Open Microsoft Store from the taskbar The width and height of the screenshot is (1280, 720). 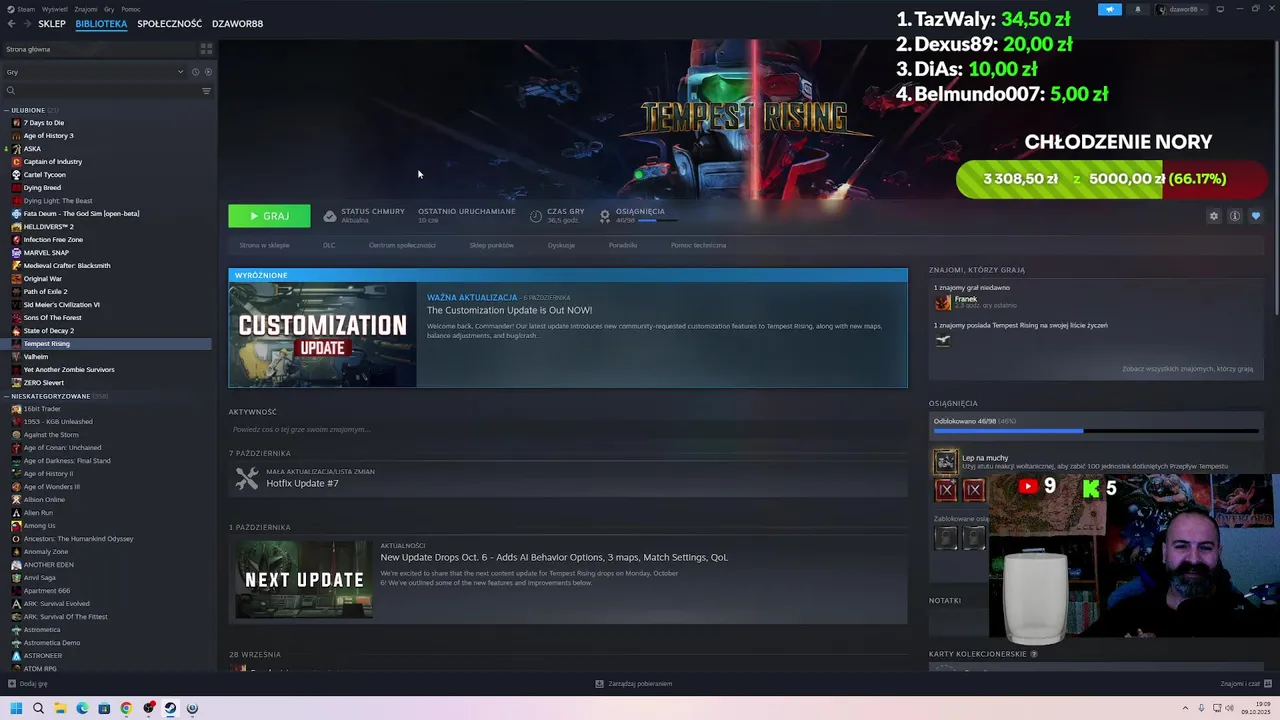tap(104, 708)
